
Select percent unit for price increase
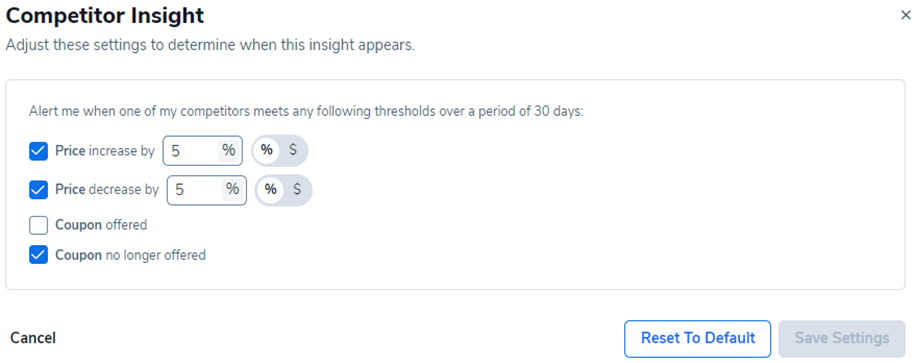point(267,151)
